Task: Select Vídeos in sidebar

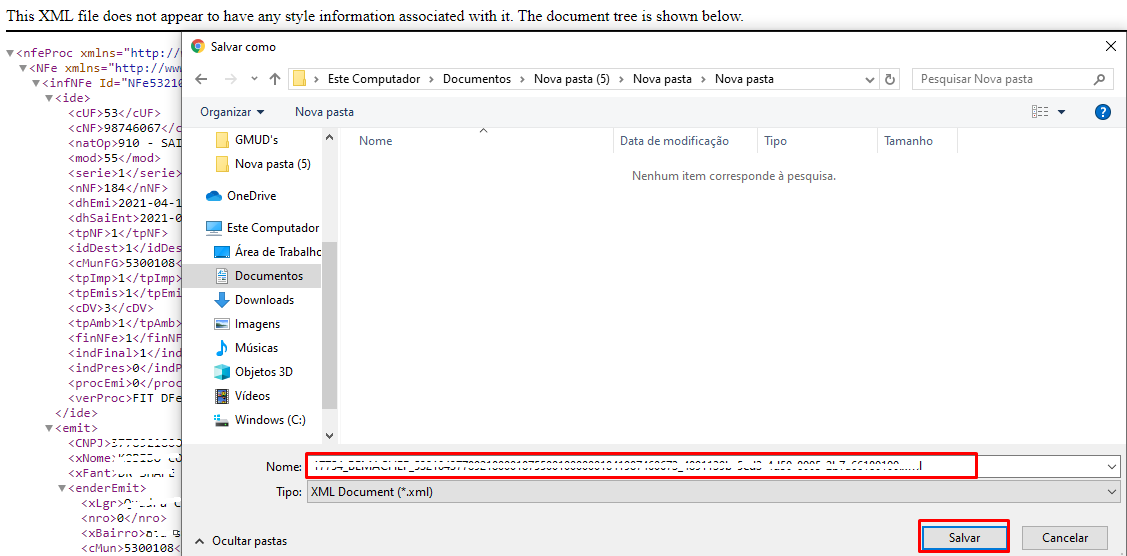Action: tap(242, 396)
